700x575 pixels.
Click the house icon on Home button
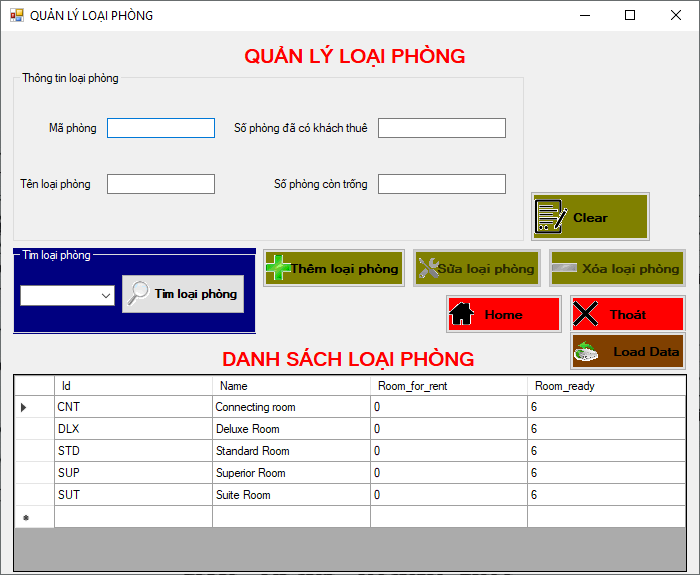[x=462, y=314]
